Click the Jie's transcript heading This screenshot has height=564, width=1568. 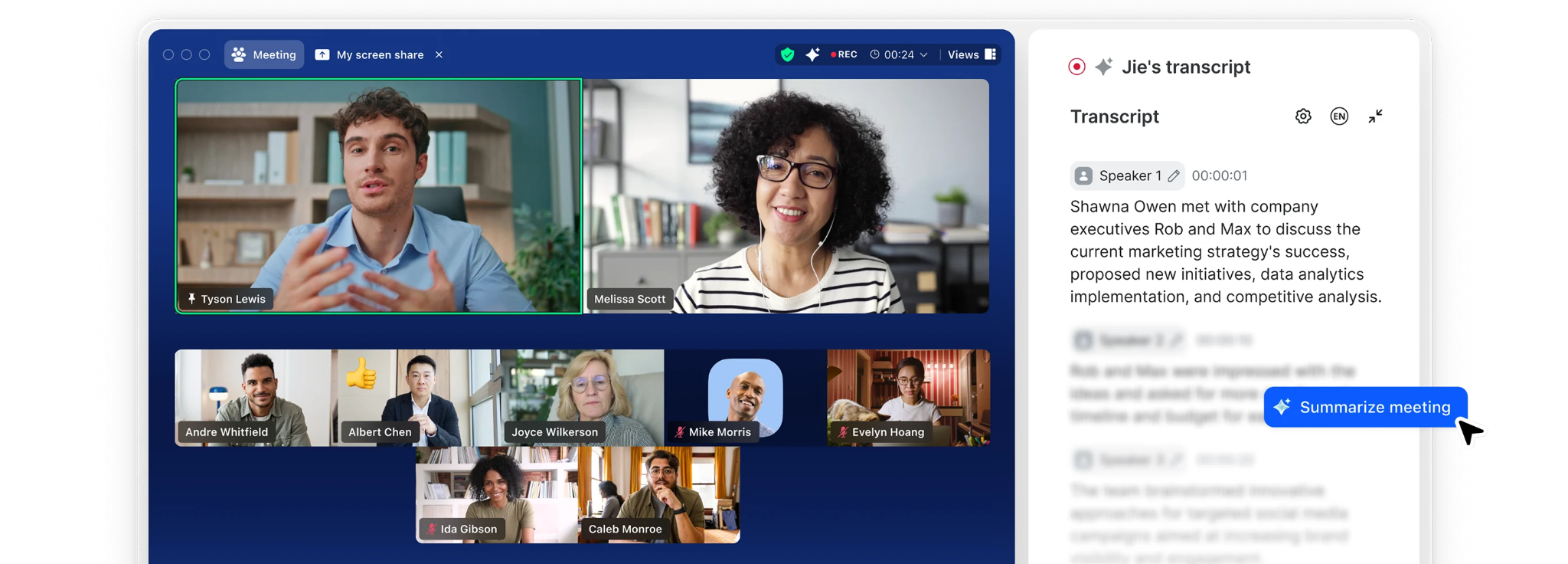coord(1186,67)
